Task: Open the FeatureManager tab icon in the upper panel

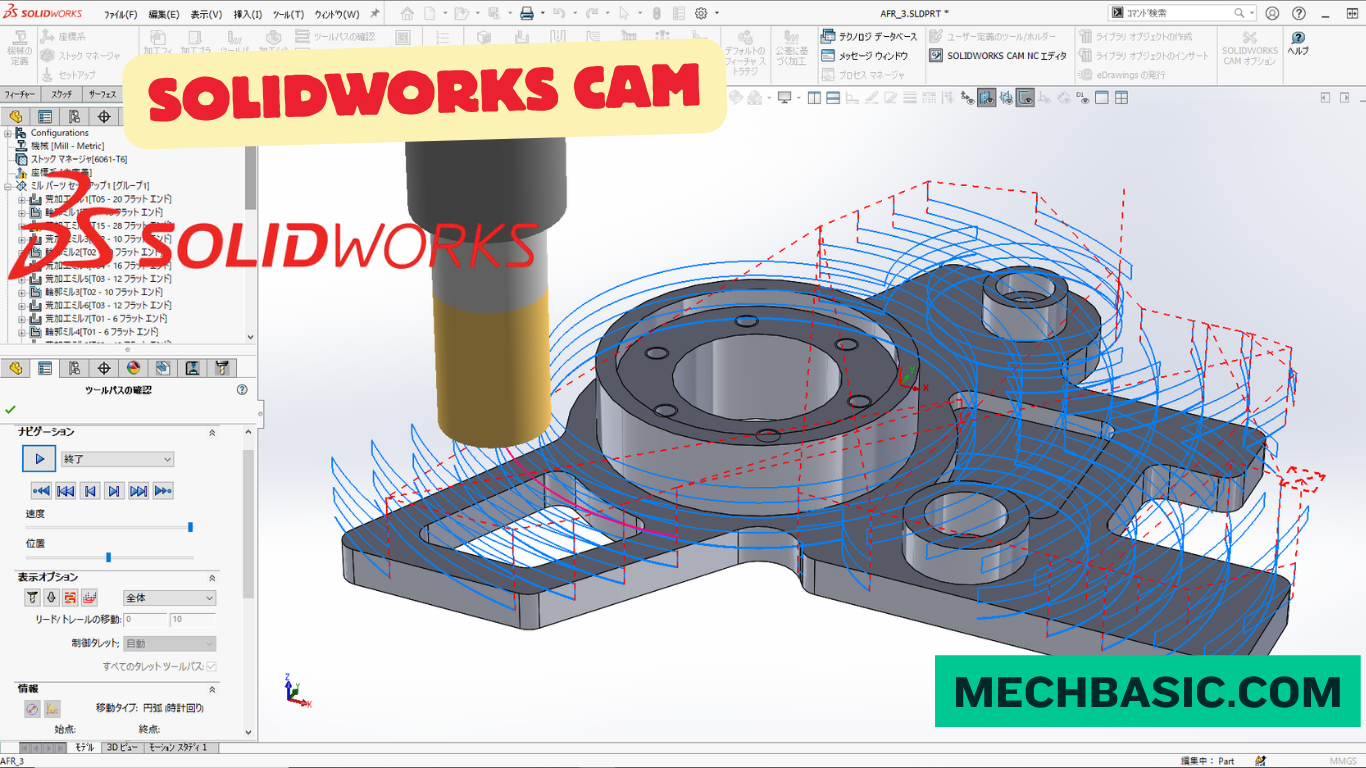Action: click(15, 116)
